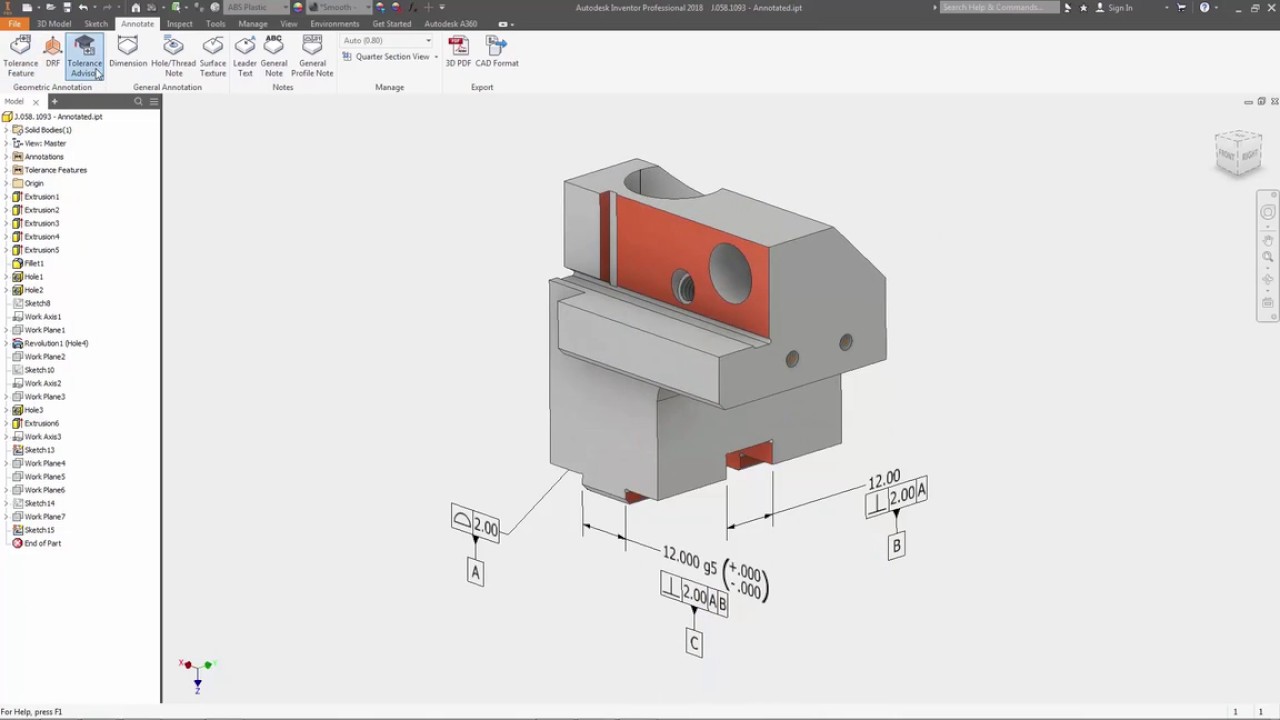Select the General Profile Note tool
The height and width of the screenshot is (720, 1280).
click(312, 56)
